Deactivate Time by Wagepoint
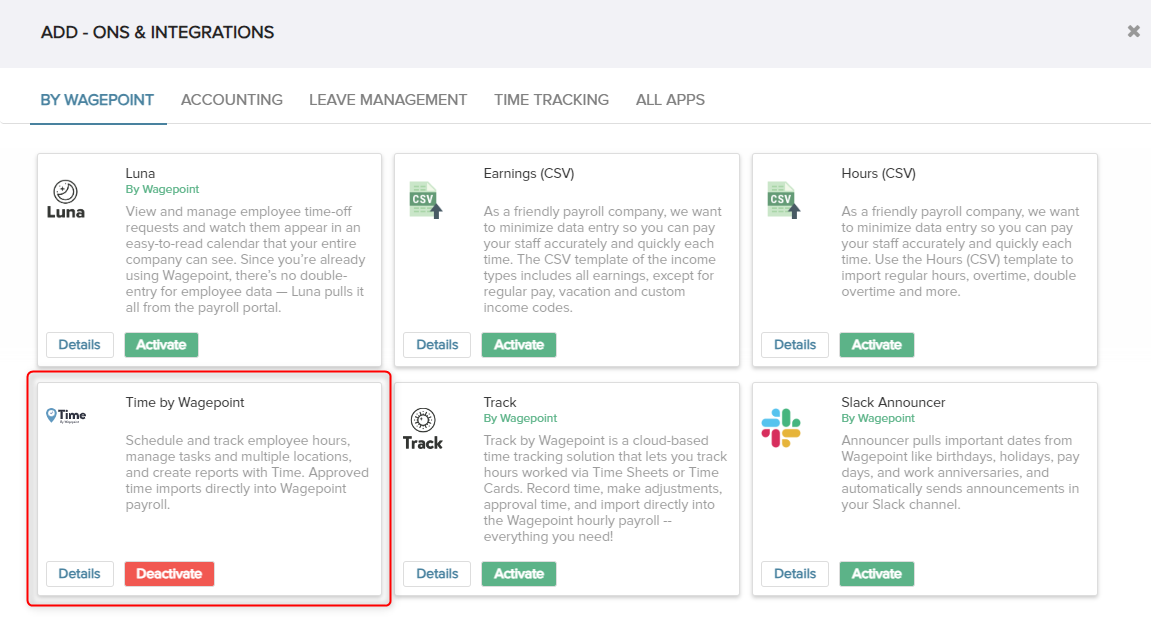Image resolution: width=1151 pixels, height=622 pixels. click(x=169, y=573)
